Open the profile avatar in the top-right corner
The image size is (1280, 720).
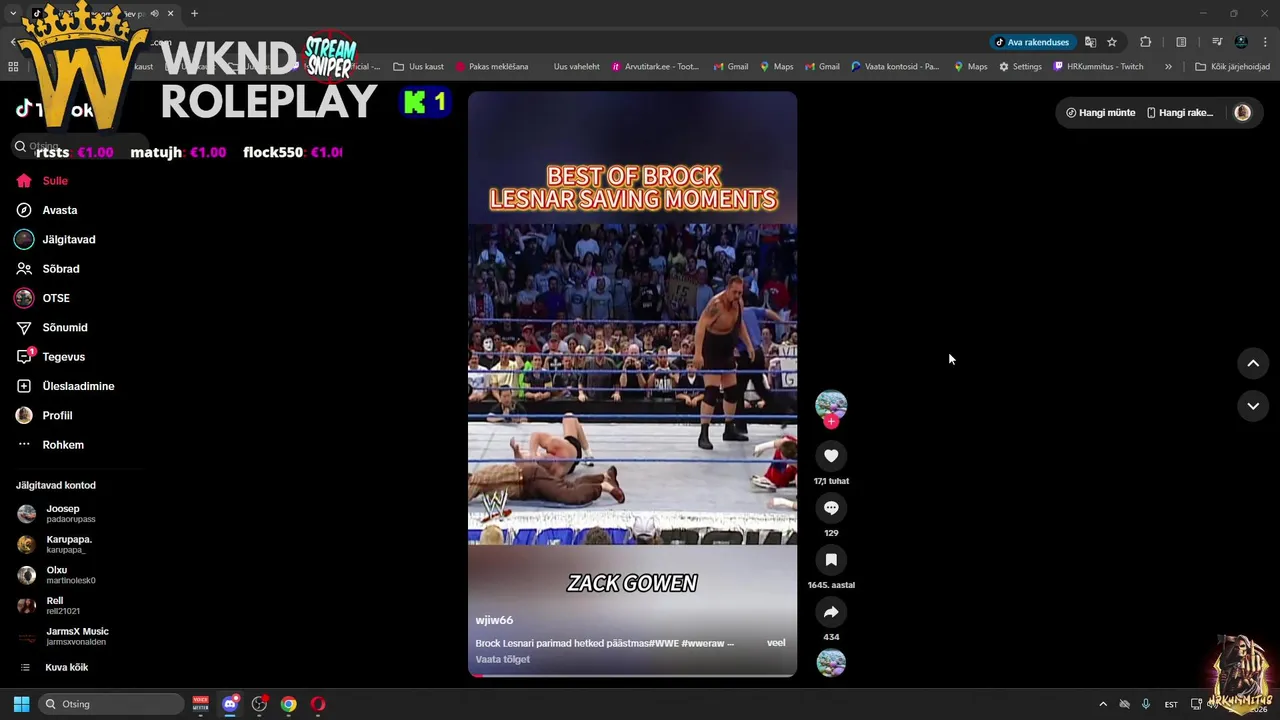1242,113
